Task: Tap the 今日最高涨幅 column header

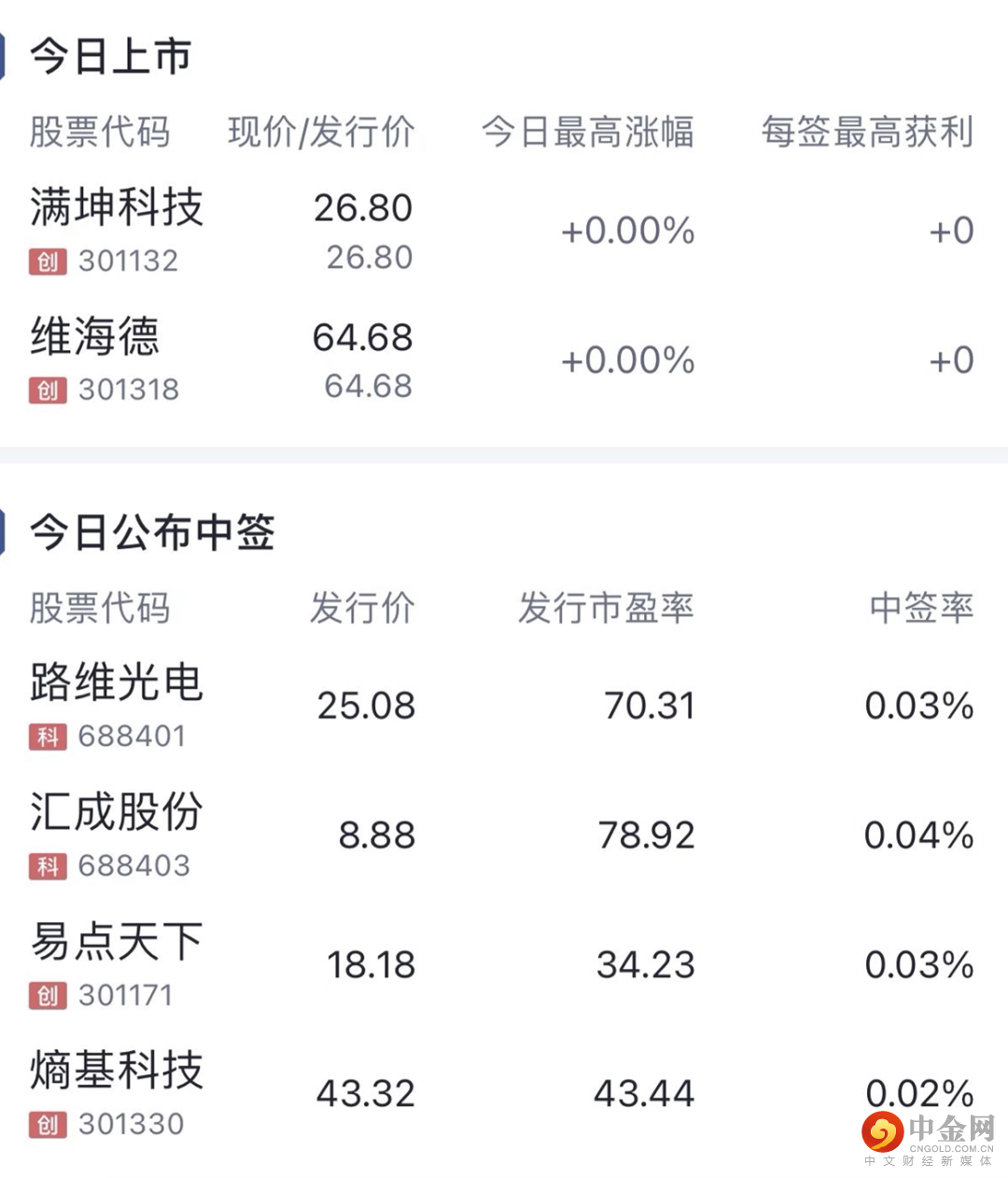Action: [587, 132]
